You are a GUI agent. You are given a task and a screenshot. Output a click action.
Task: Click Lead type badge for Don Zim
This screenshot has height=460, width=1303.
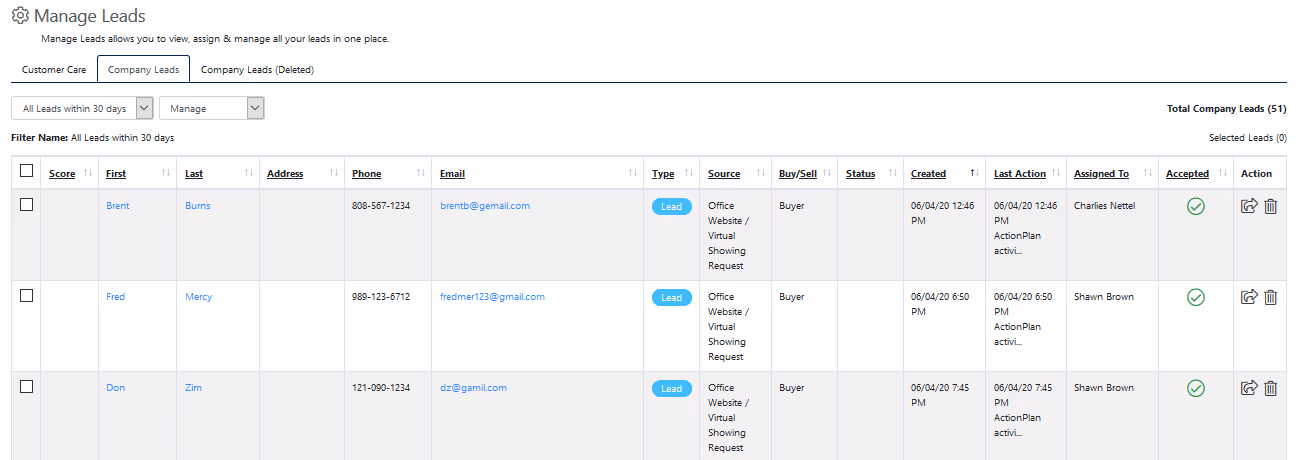point(671,389)
